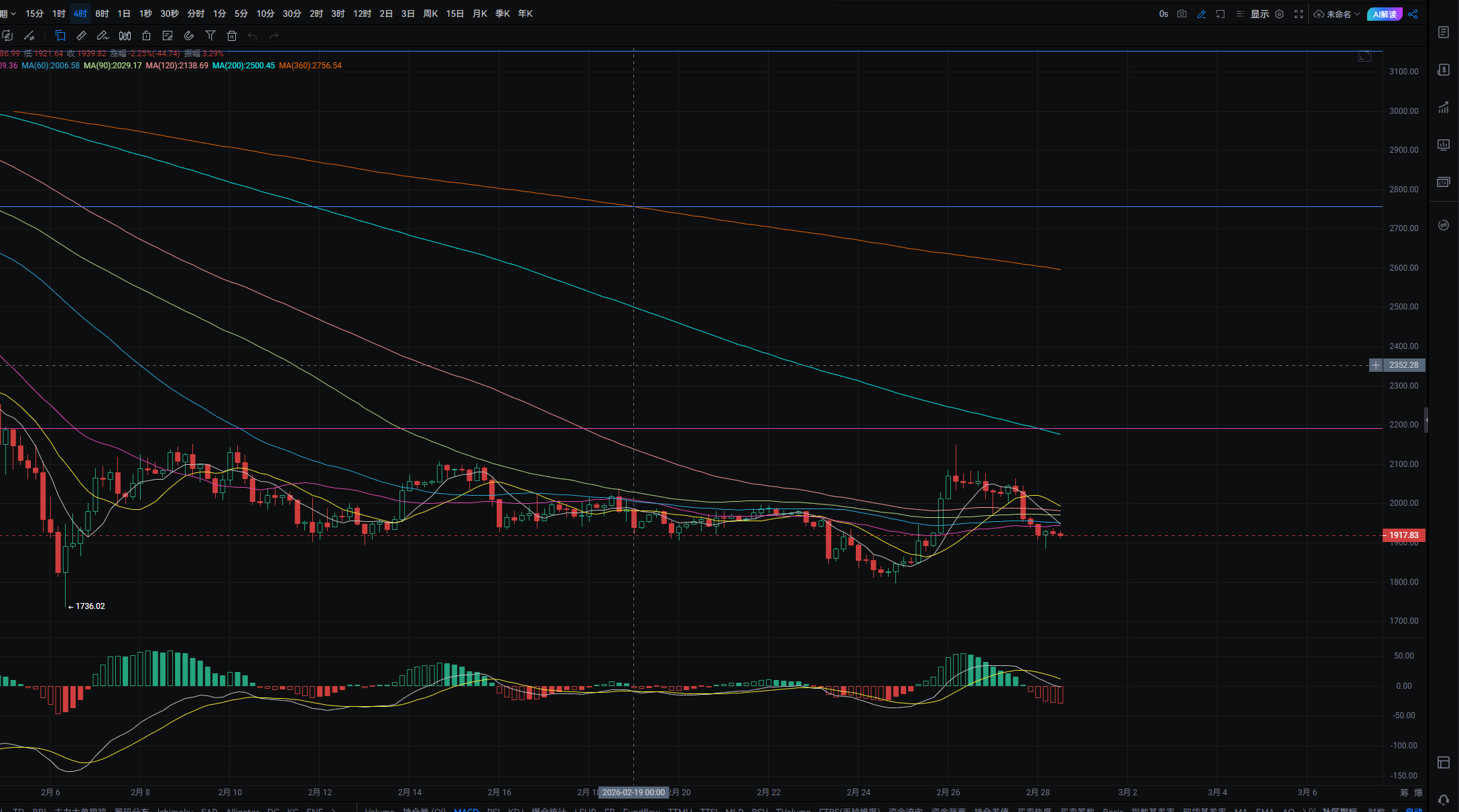The height and width of the screenshot is (812, 1459).
Task: Toggle the blue drawing pencil tool
Action: click(1202, 14)
